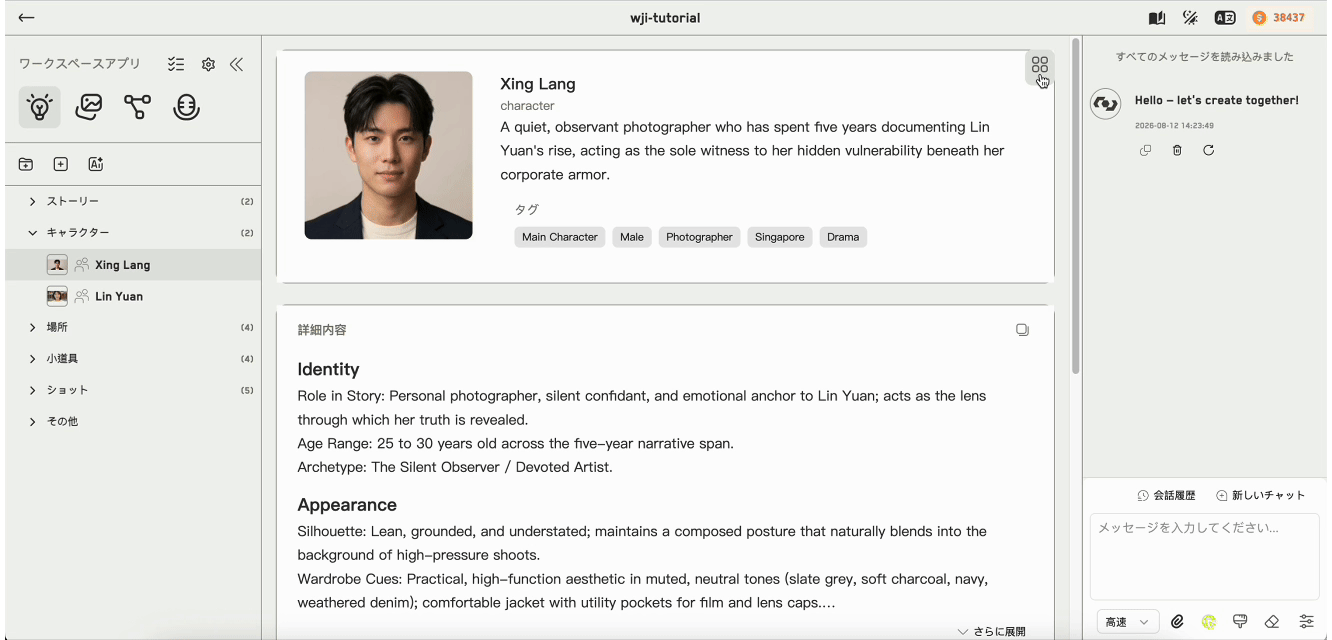Collapse the キャラクター tree section
Viewport: 1332px width, 640px height.
point(33,233)
